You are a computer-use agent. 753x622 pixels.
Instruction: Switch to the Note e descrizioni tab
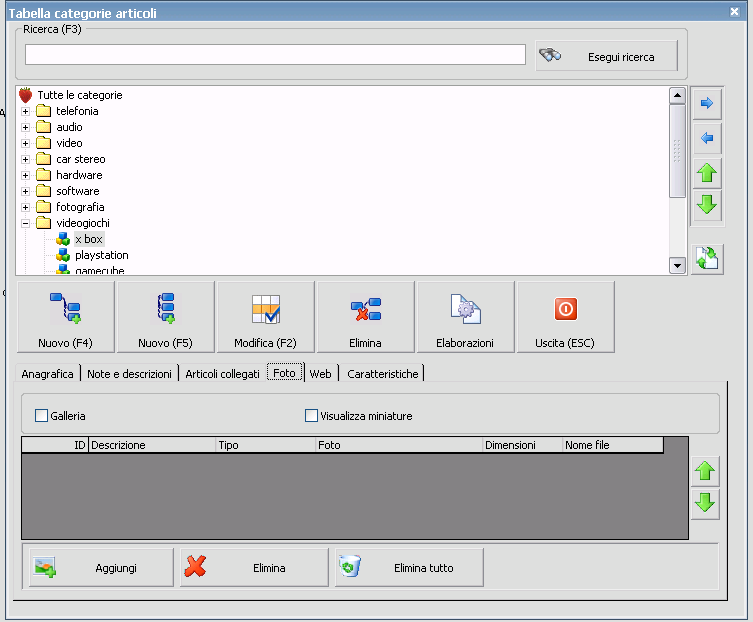click(x=129, y=374)
